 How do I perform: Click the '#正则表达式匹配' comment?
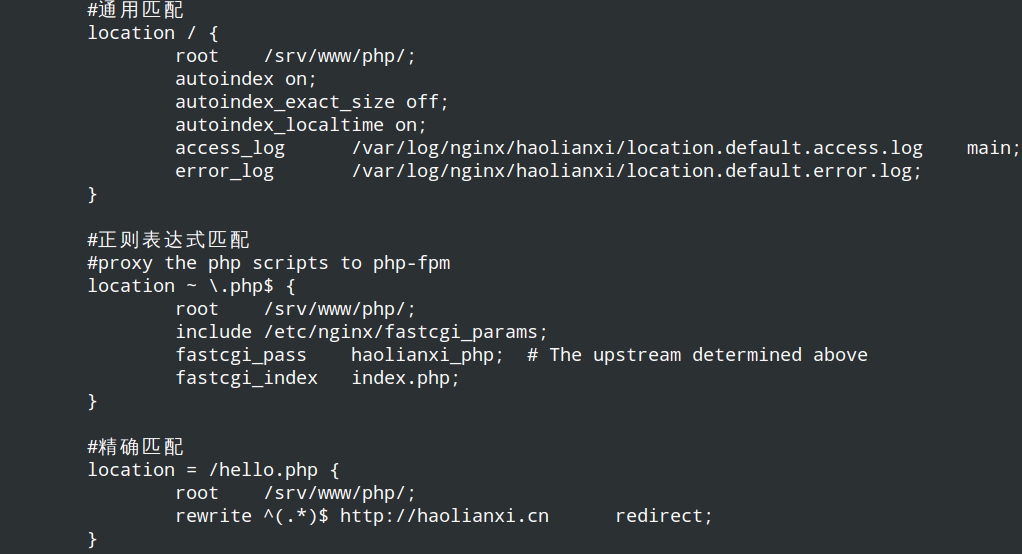pyautogui.click(x=169, y=240)
